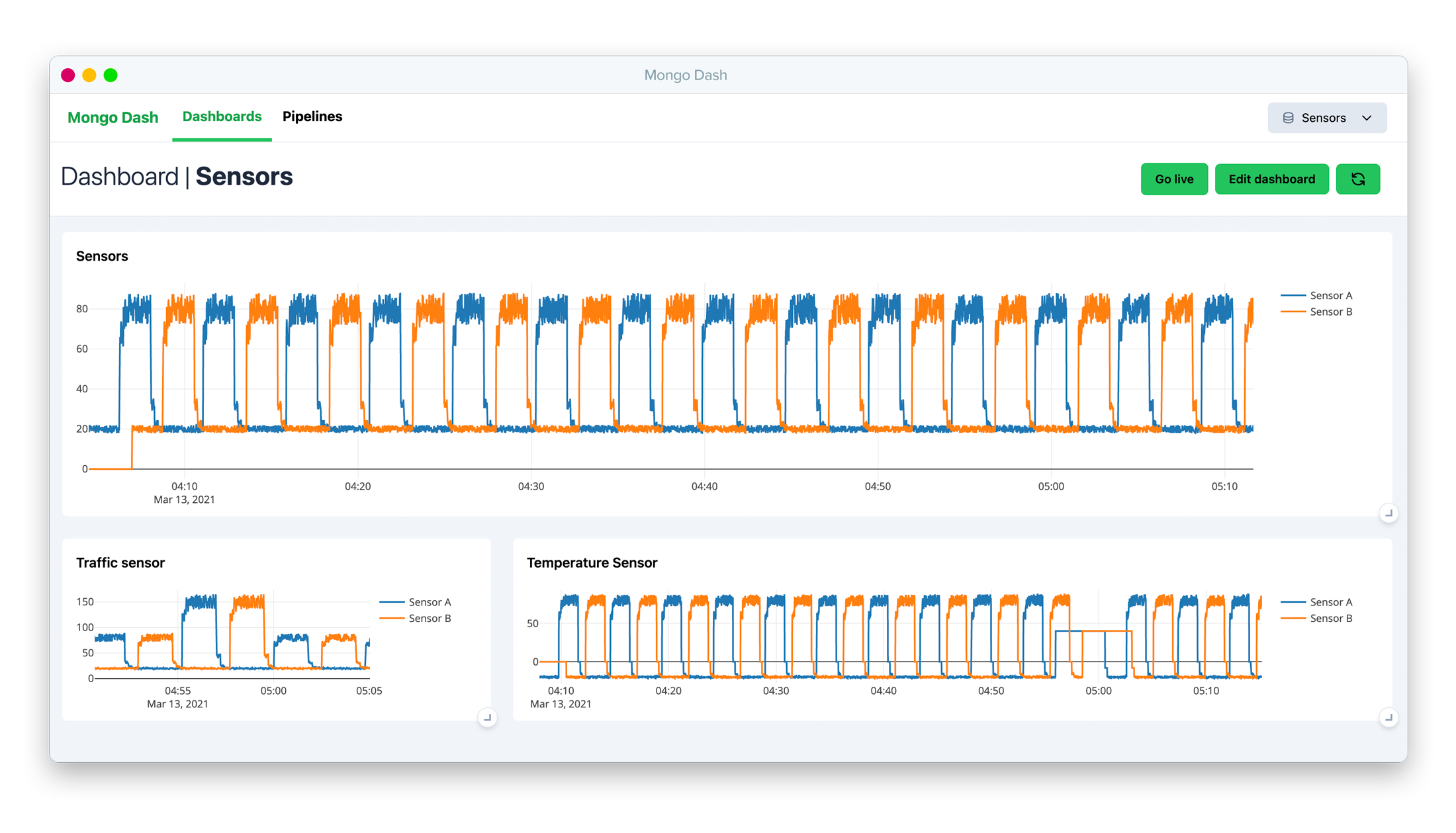Click the refresh dashboard icon button

[1357, 179]
